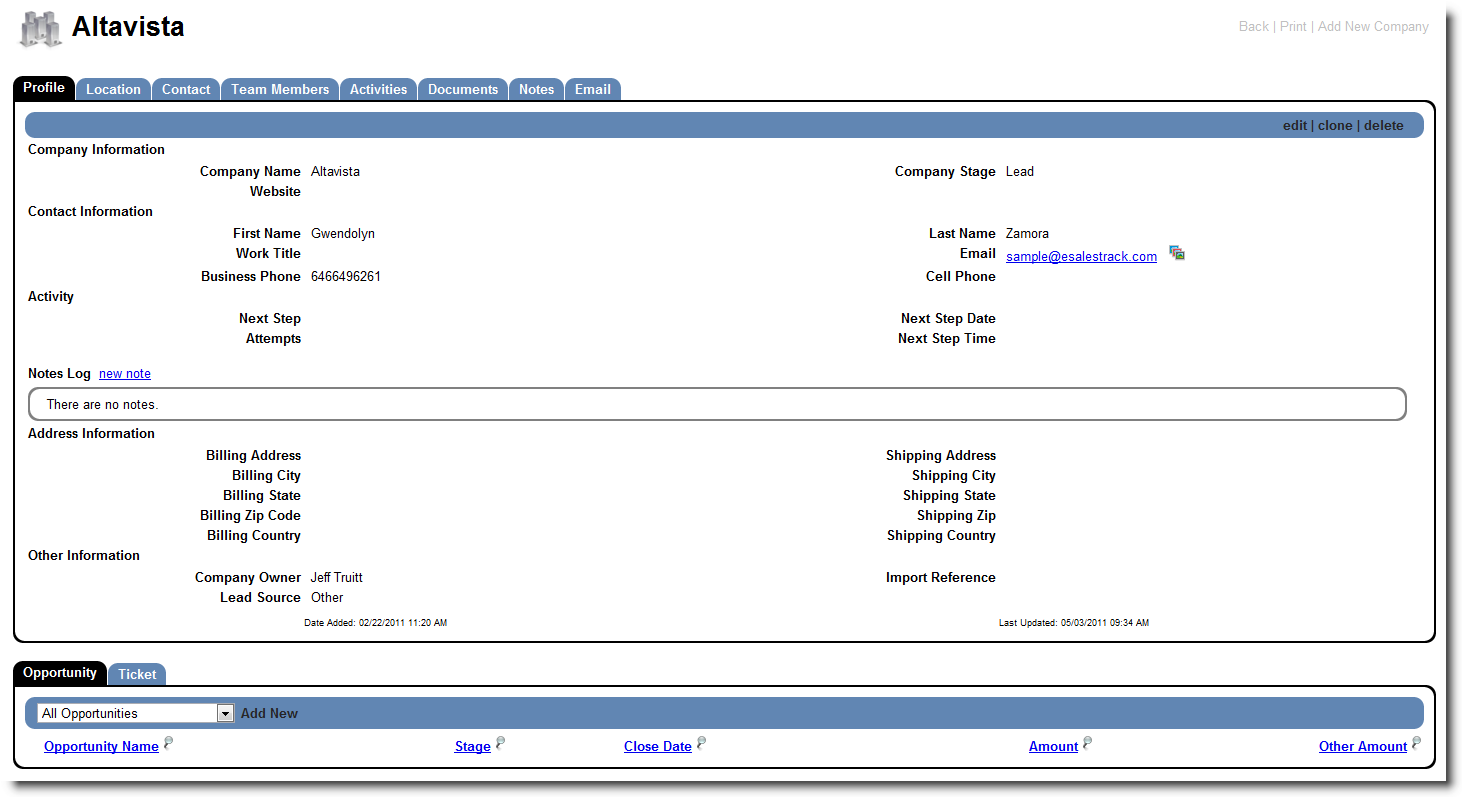Click the Next Step Date label
The width and height of the screenshot is (1462, 797).
point(948,318)
